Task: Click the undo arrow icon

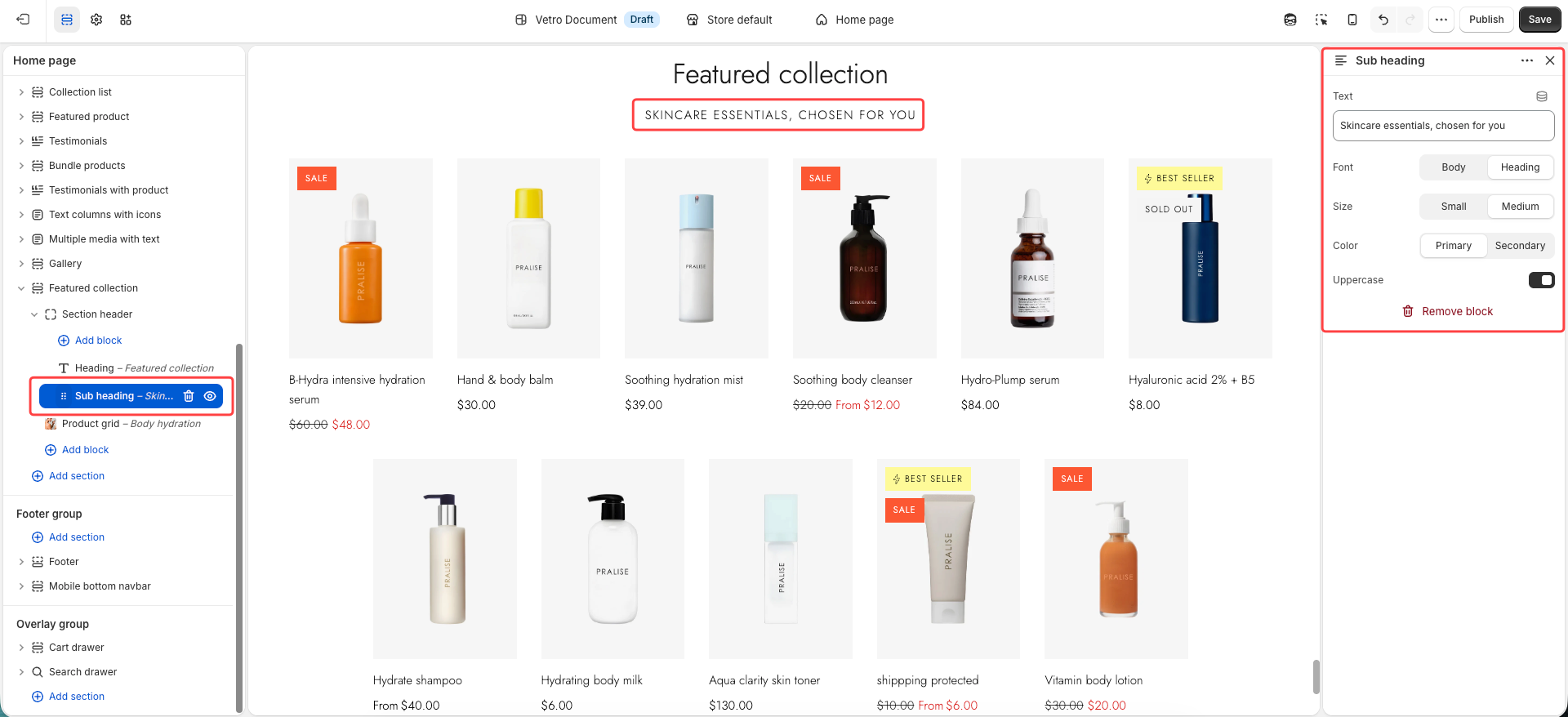Action: [1383, 20]
